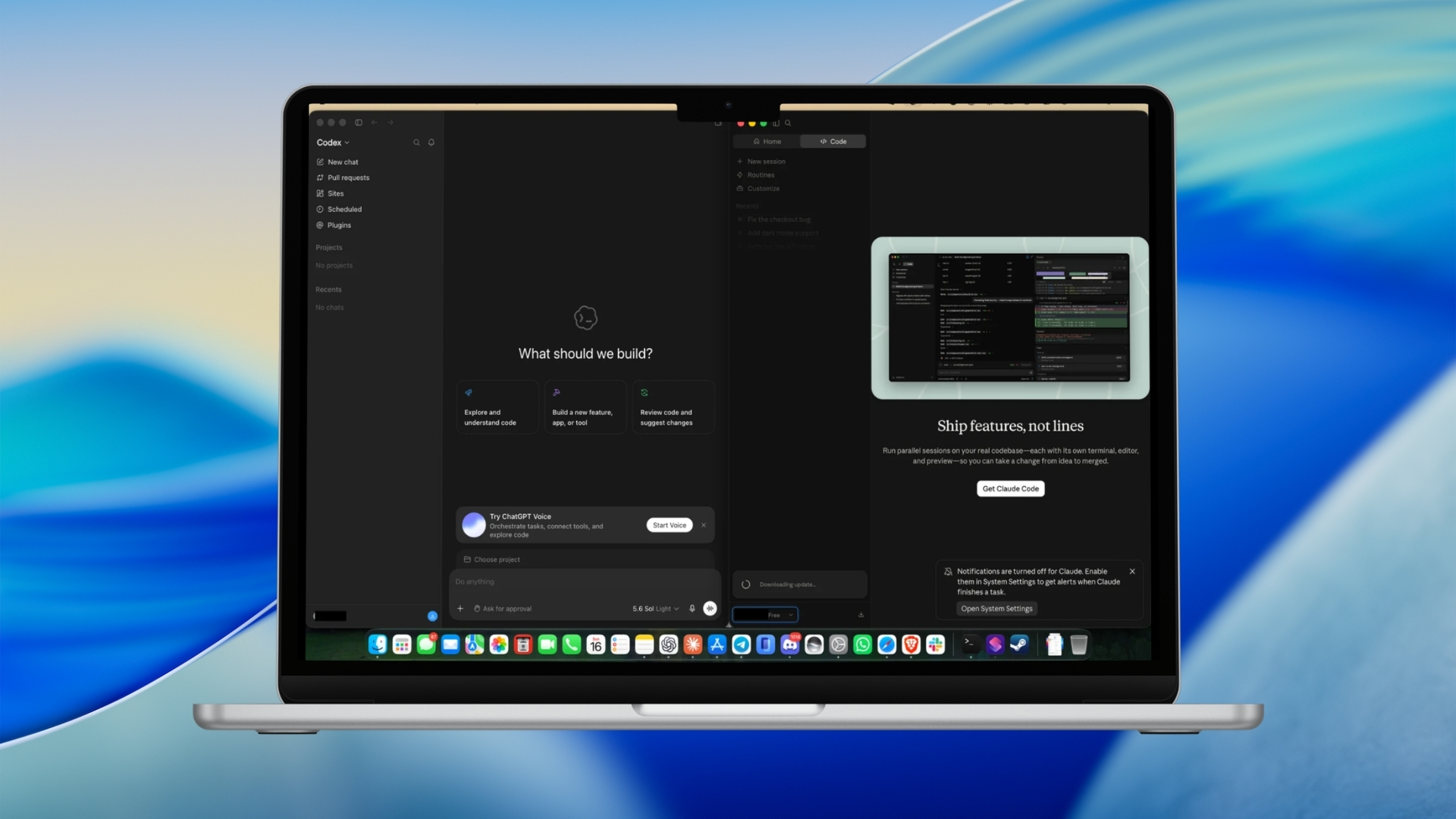Go forward with Codex right arrow
1456x819 pixels.
(x=391, y=122)
